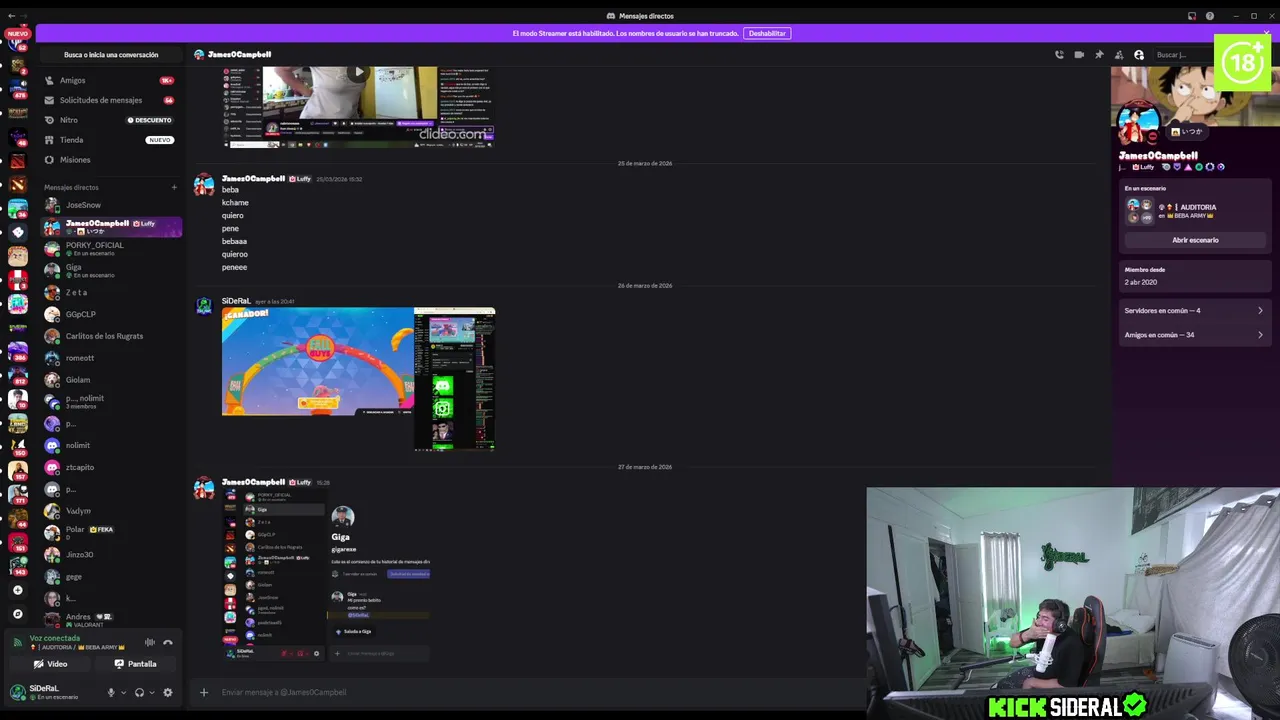The height and width of the screenshot is (720, 1280).
Task: Open Jinzo30 direct message
Action: (110, 554)
